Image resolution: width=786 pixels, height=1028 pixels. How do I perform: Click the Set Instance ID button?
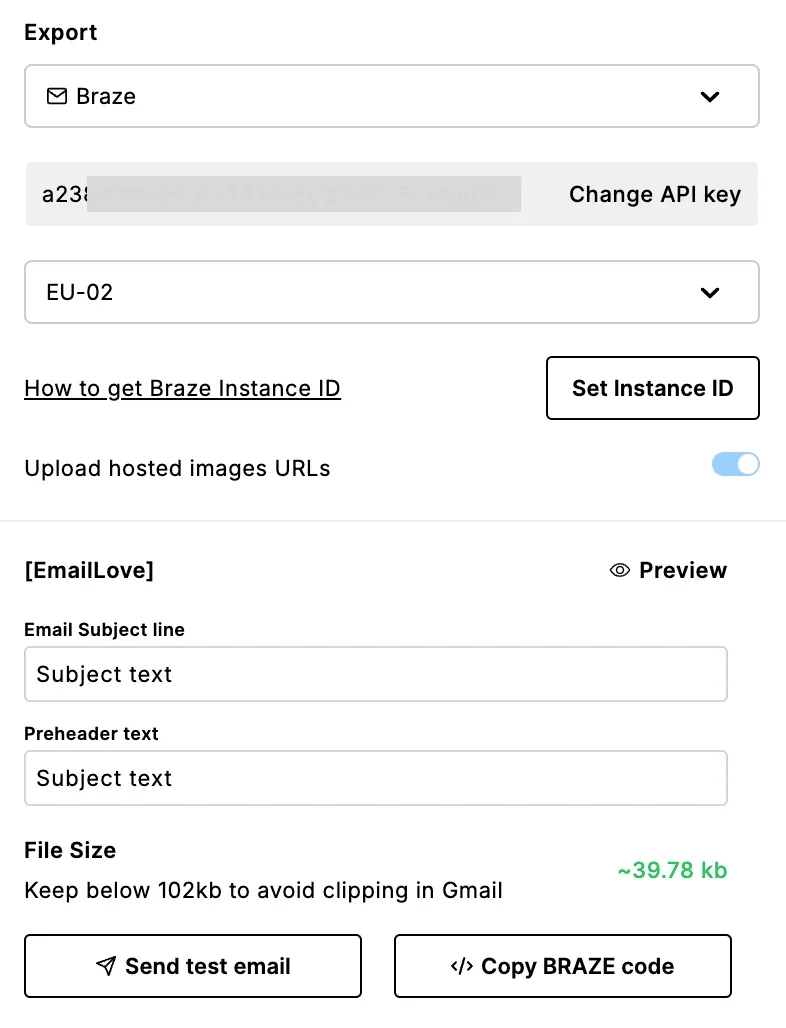click(x=652, y=388)
